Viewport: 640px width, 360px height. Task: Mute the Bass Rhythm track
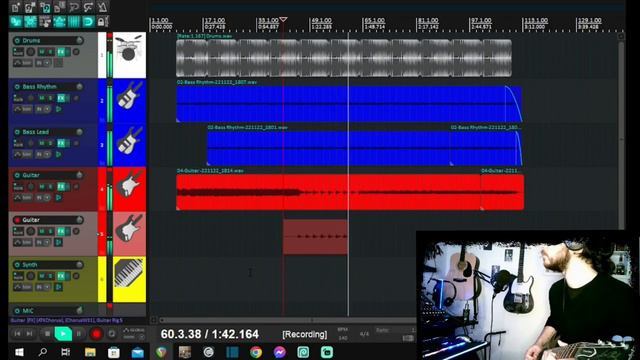coord(41,98)
